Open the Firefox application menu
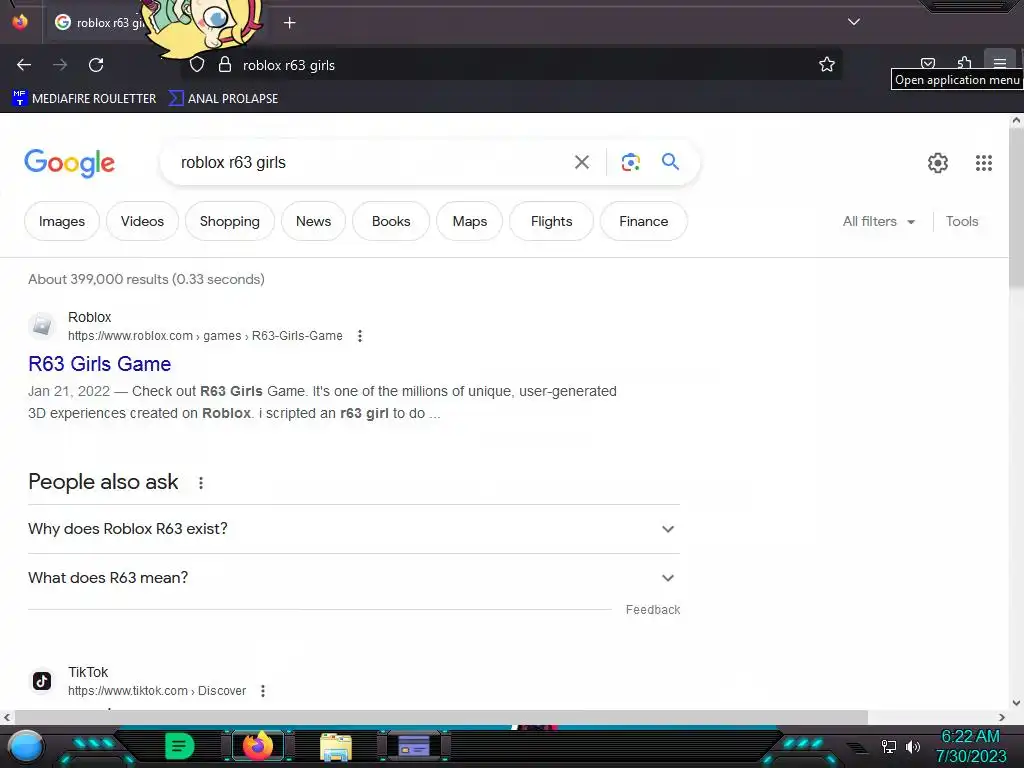 coord(999,62)
